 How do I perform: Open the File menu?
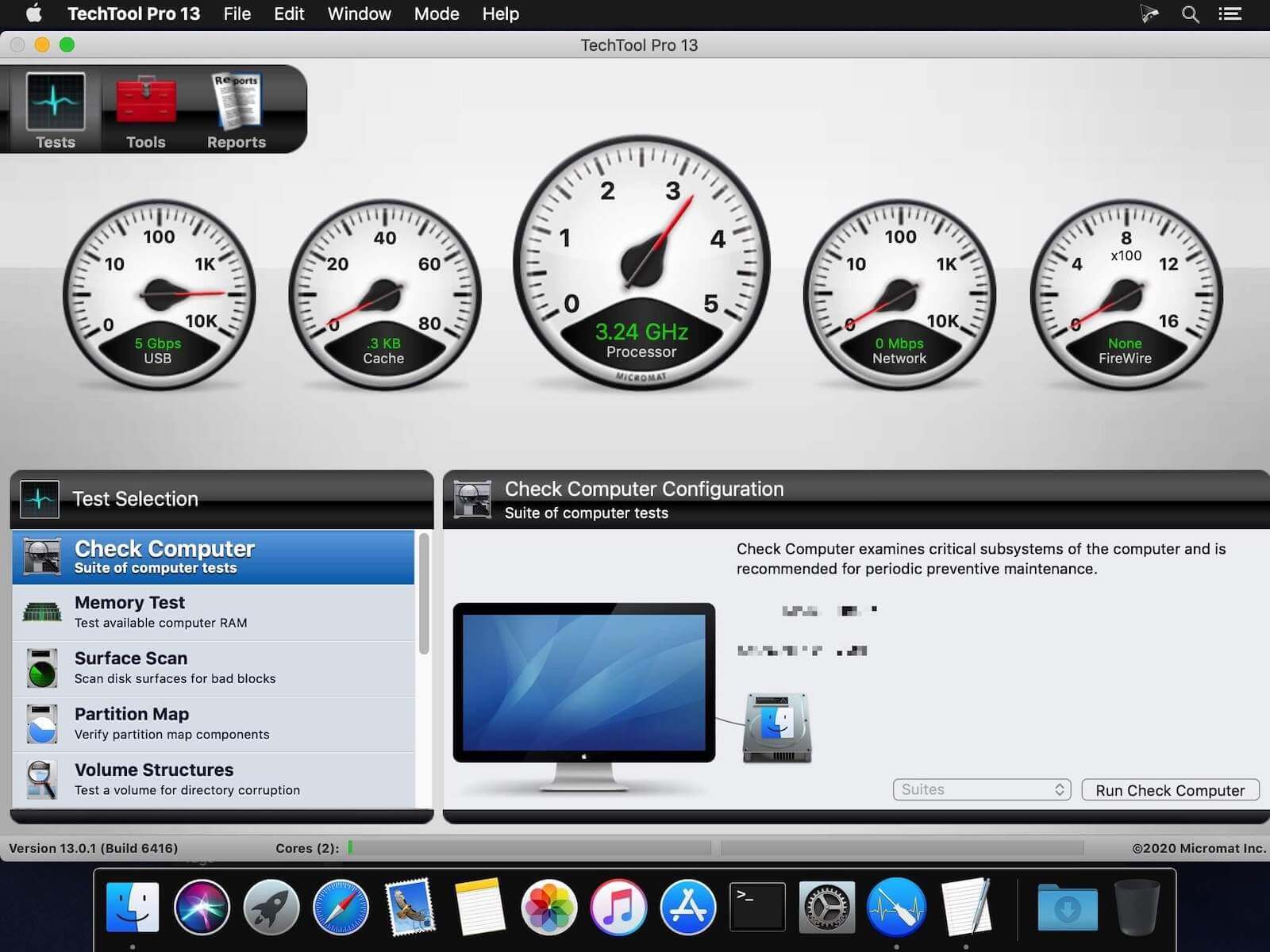(x=237, y=13)
